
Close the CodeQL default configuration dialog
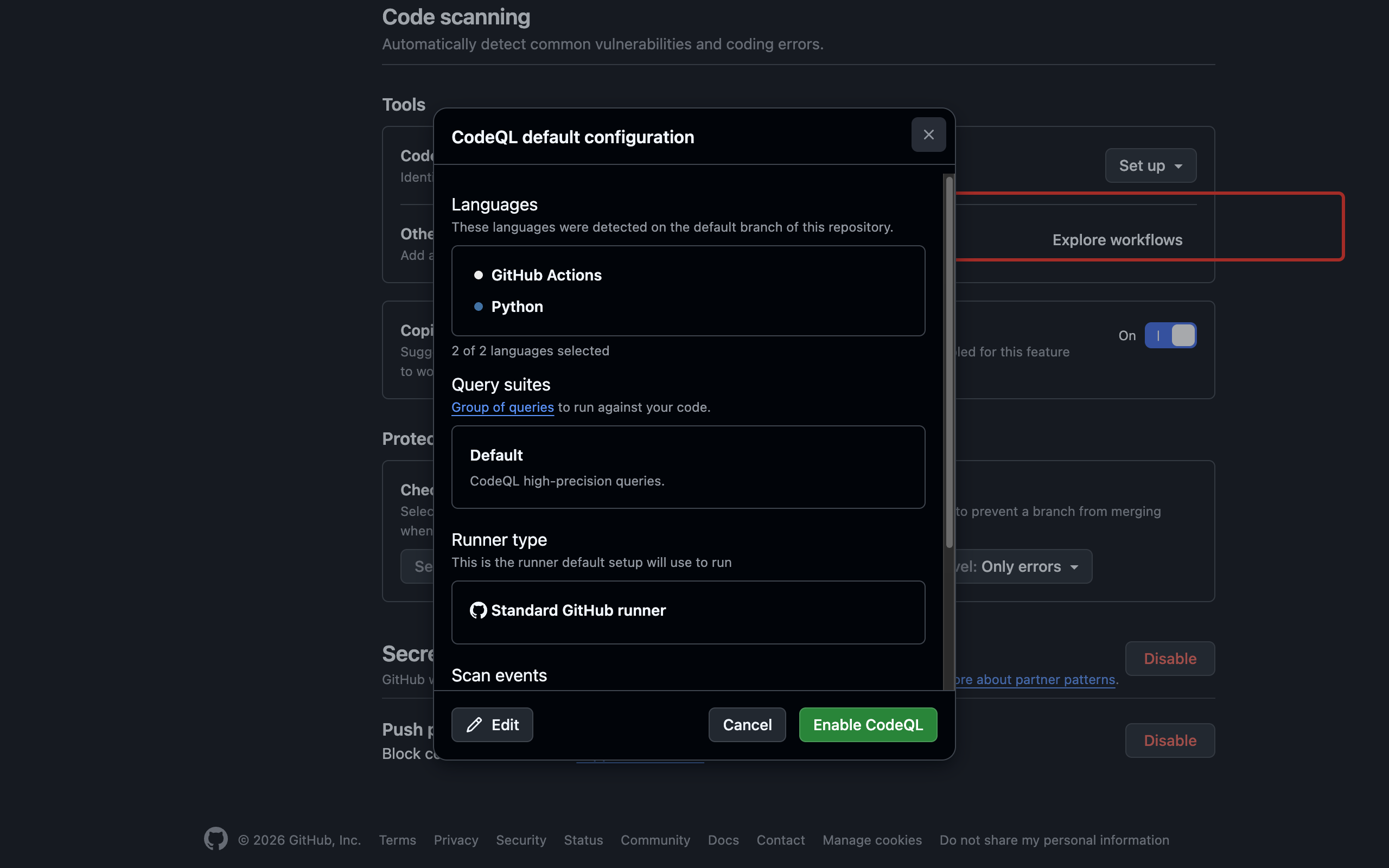[927, 135]
